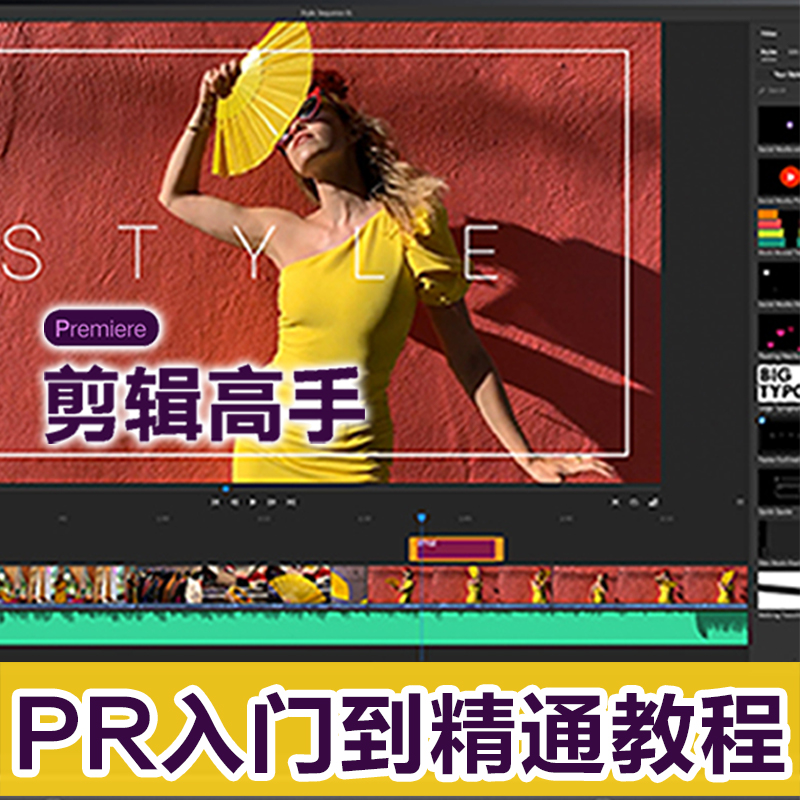The height and width of the screenshot is (800, 800).
Task: Switch to the Styles tab in the right panel
Action: (x=768, y=52)
